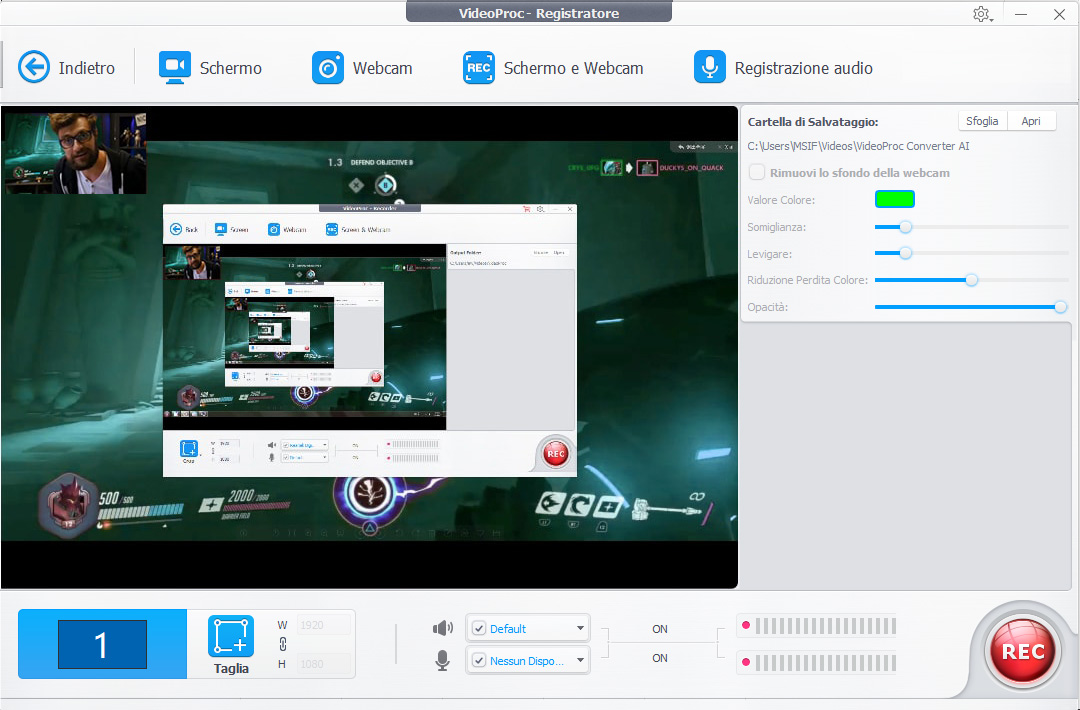This screenshot has width=1080, height=710.
Task: Click the Taglia crop area icon
Action: pyautogui.click(x=231, y=637)
